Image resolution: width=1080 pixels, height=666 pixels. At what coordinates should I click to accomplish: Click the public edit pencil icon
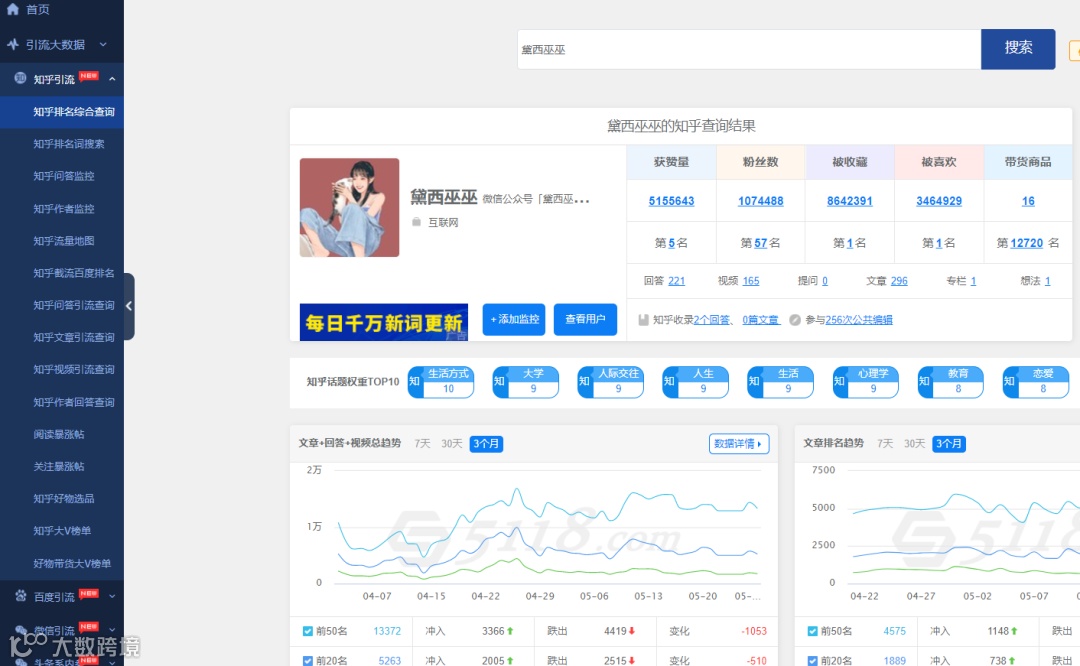pyautogui.click(x=795, y=320)
